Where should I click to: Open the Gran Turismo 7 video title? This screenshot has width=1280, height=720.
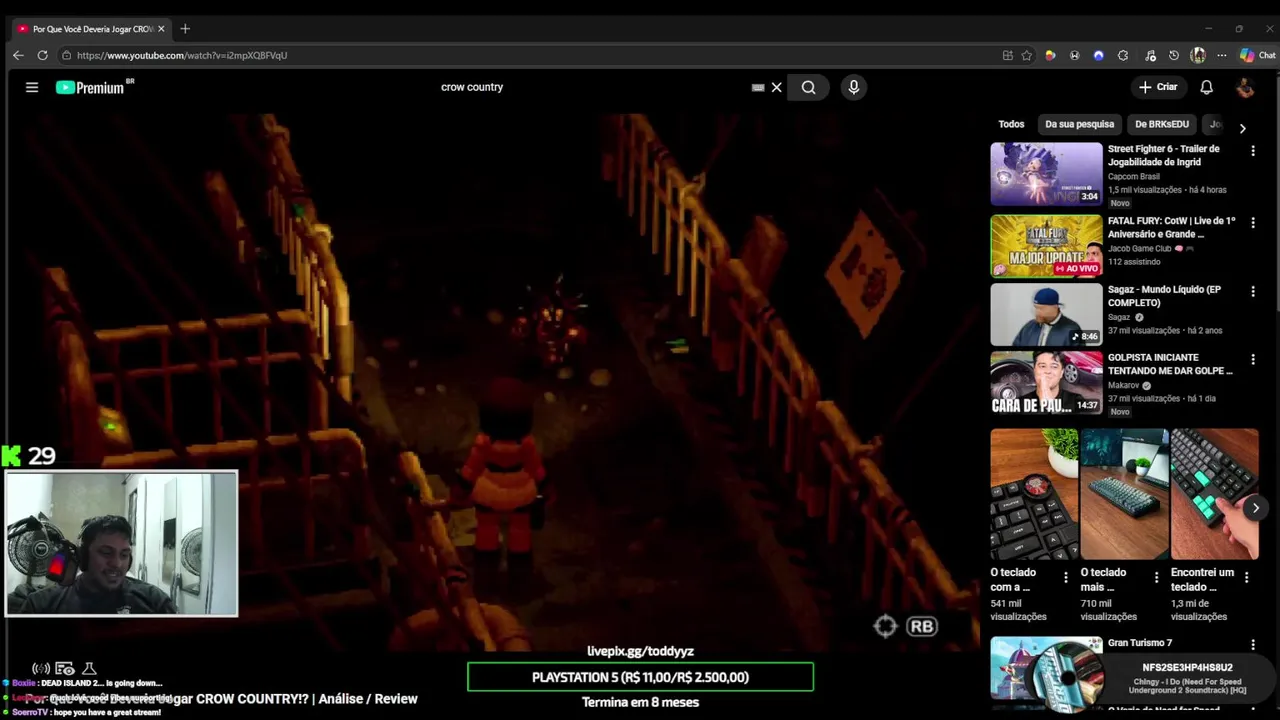click(1139, 643)
